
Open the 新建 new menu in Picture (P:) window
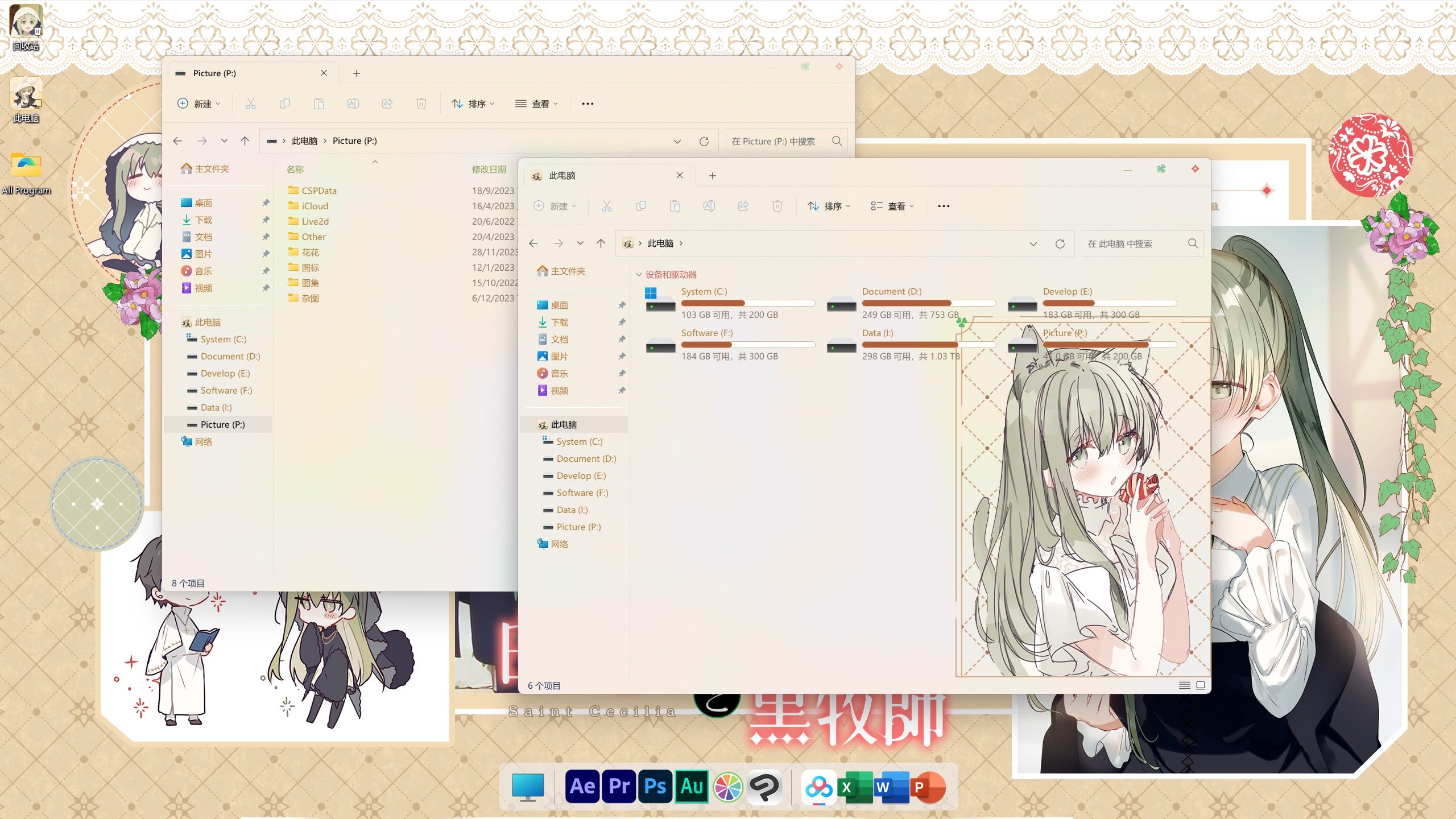(x=199, y=104)
